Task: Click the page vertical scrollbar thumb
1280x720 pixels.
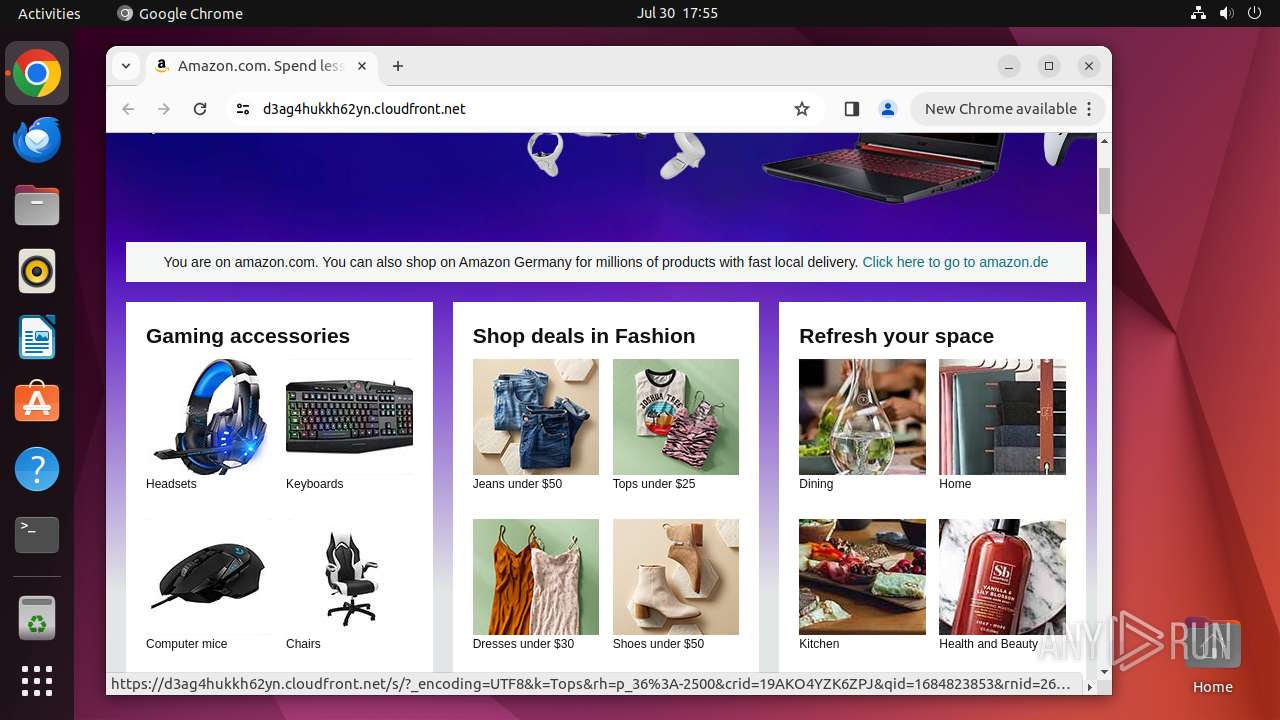Action: click(1104, 191)
